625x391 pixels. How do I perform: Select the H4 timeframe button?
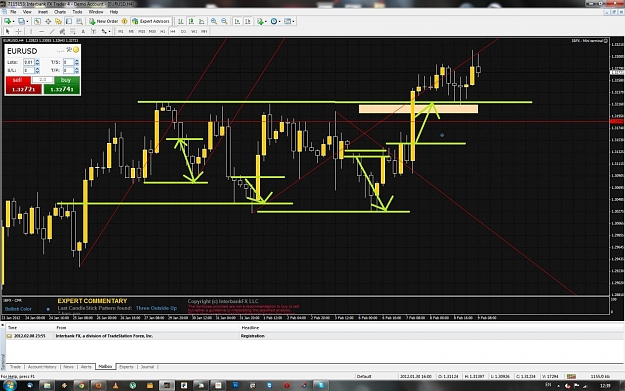pos(173,31)
